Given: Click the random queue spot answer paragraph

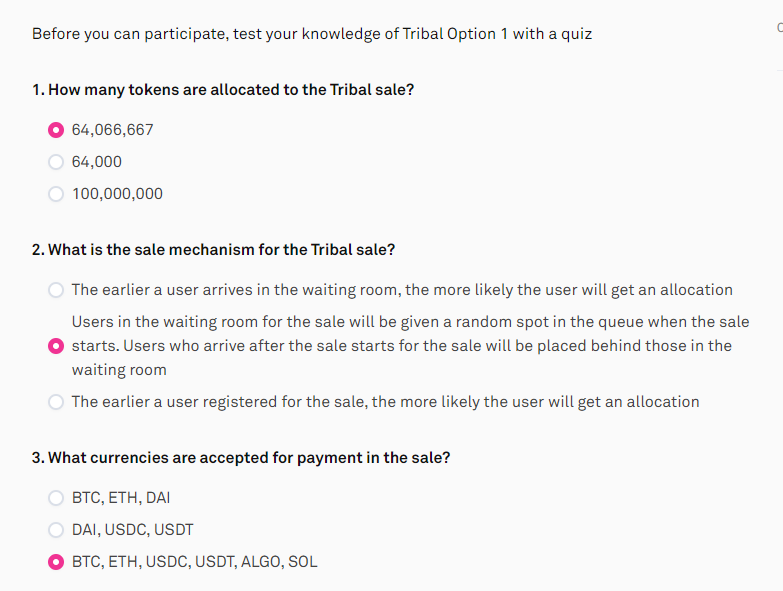Looking at the screenshot, I should pyautogui.click(x=410, y=346).
